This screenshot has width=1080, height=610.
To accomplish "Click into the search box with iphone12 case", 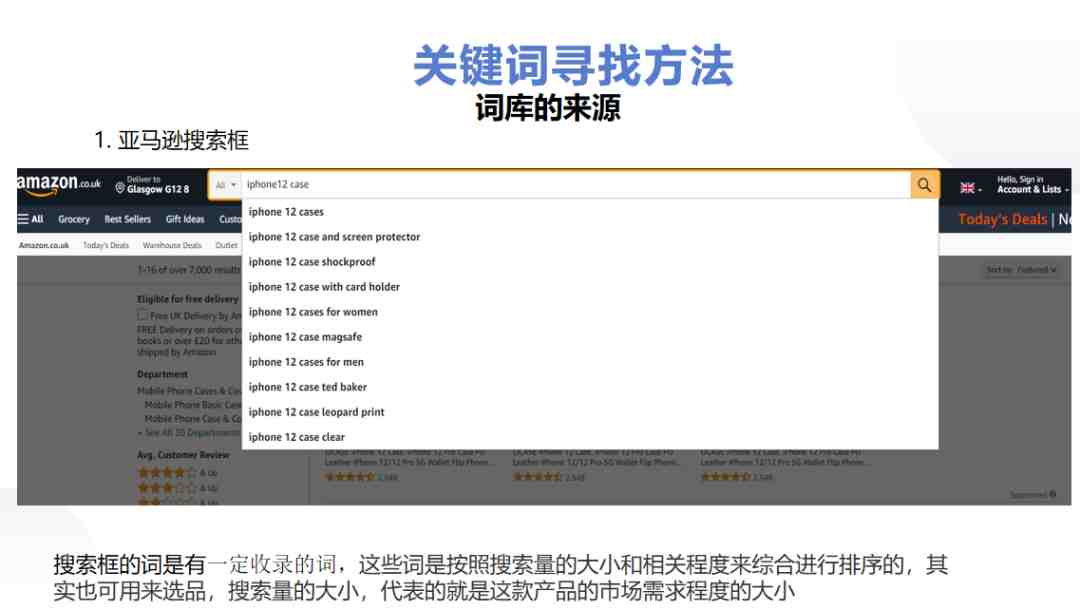I will click(x=576, y=185).
